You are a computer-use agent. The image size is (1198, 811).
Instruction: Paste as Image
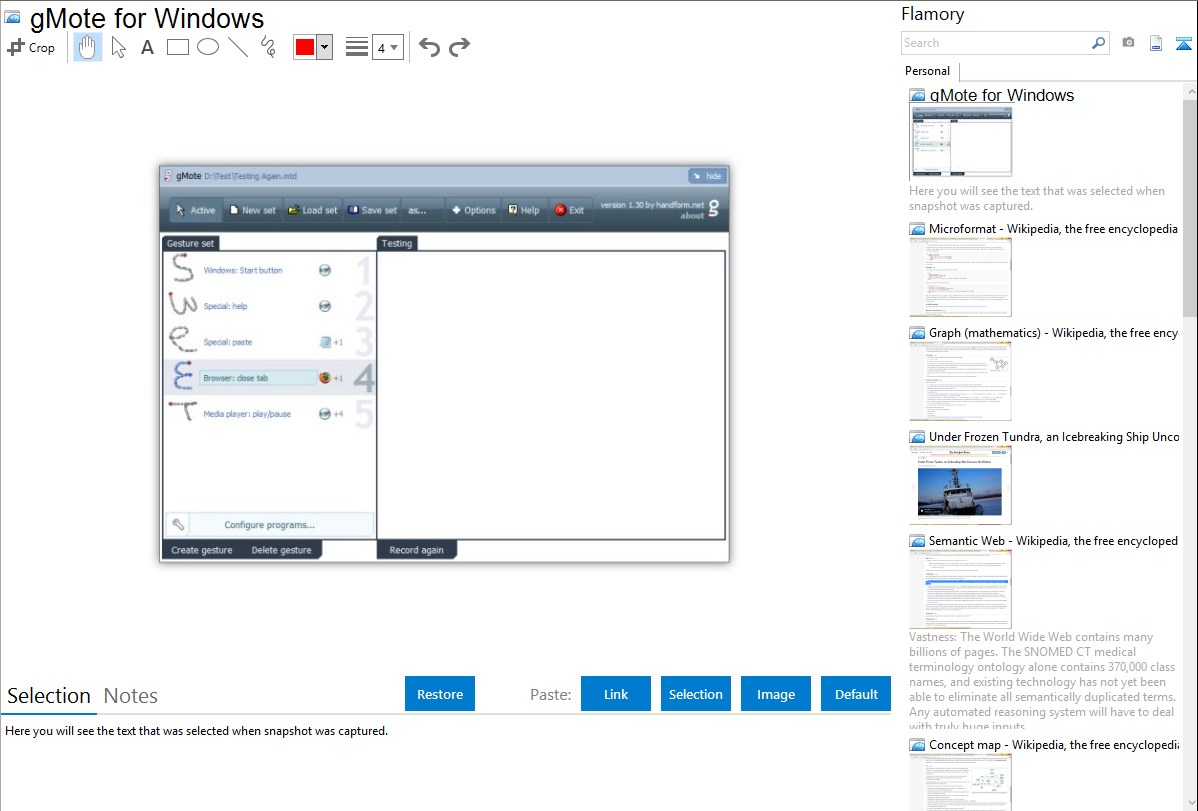point(776,694)
